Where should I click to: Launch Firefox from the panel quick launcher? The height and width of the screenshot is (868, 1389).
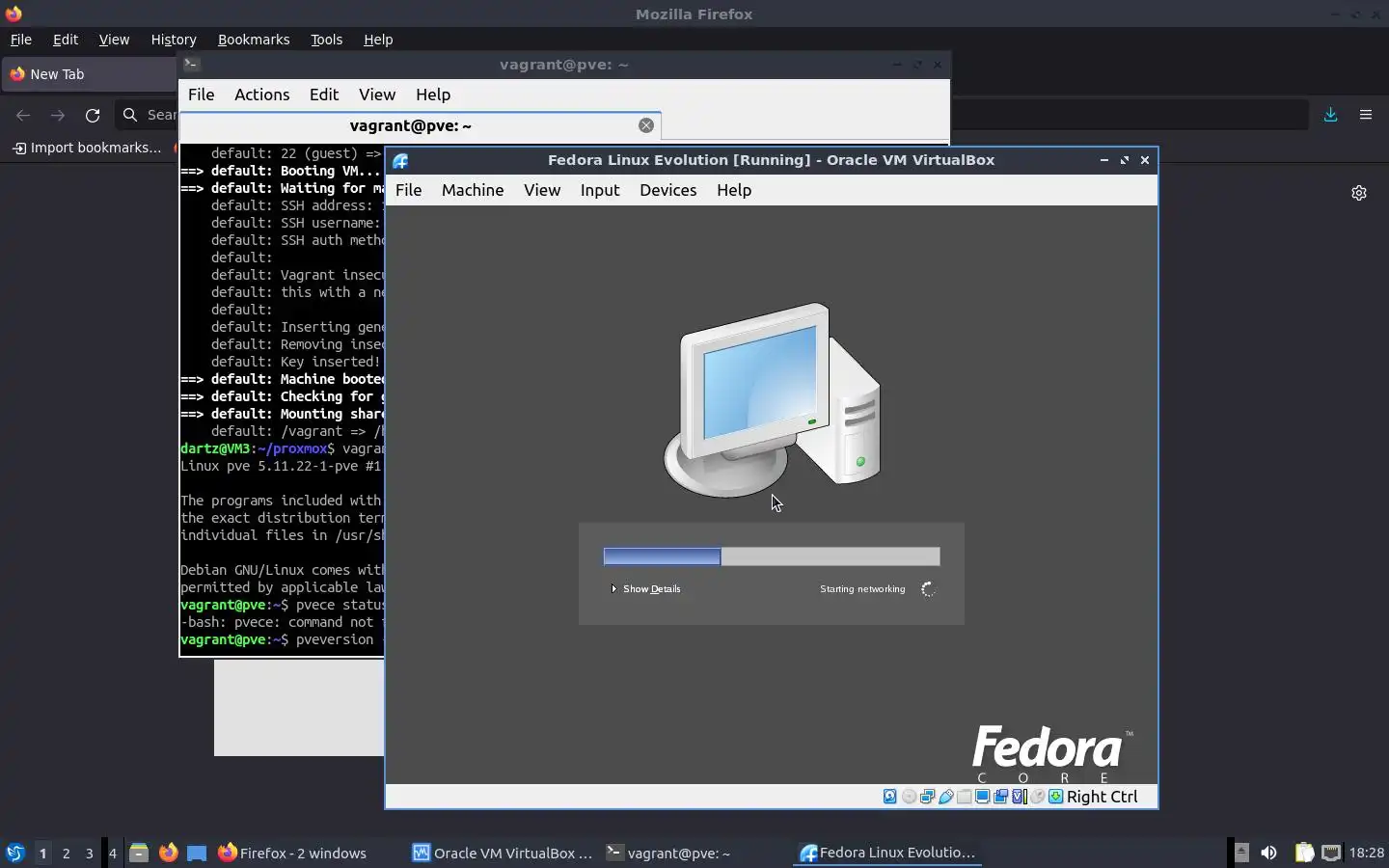coord(168,853)
